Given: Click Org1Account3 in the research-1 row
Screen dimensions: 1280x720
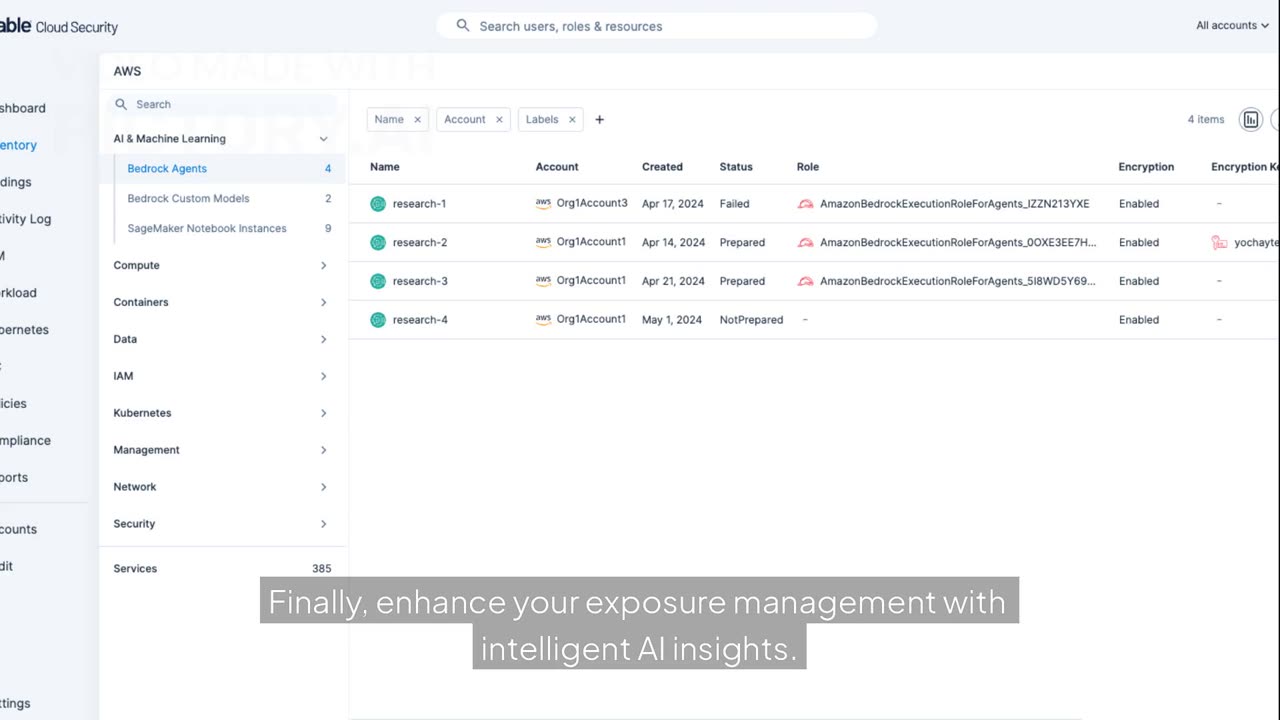Looking at the screenshot, I should pos(592,203).
